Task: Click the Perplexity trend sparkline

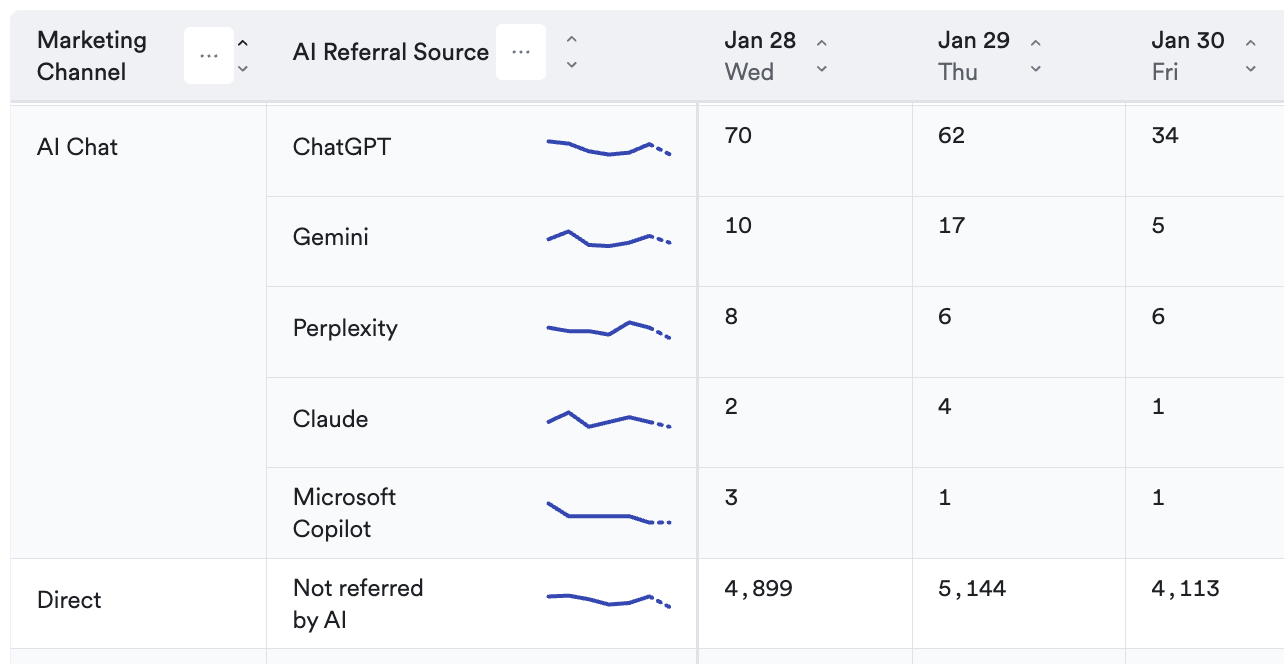Action: click(608, 330)
